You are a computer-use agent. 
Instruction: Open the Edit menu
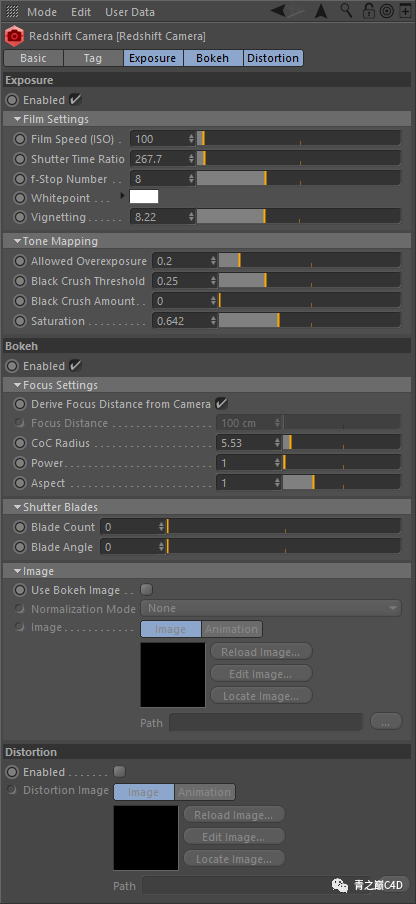pyautogui.click(x=81, y=12)
